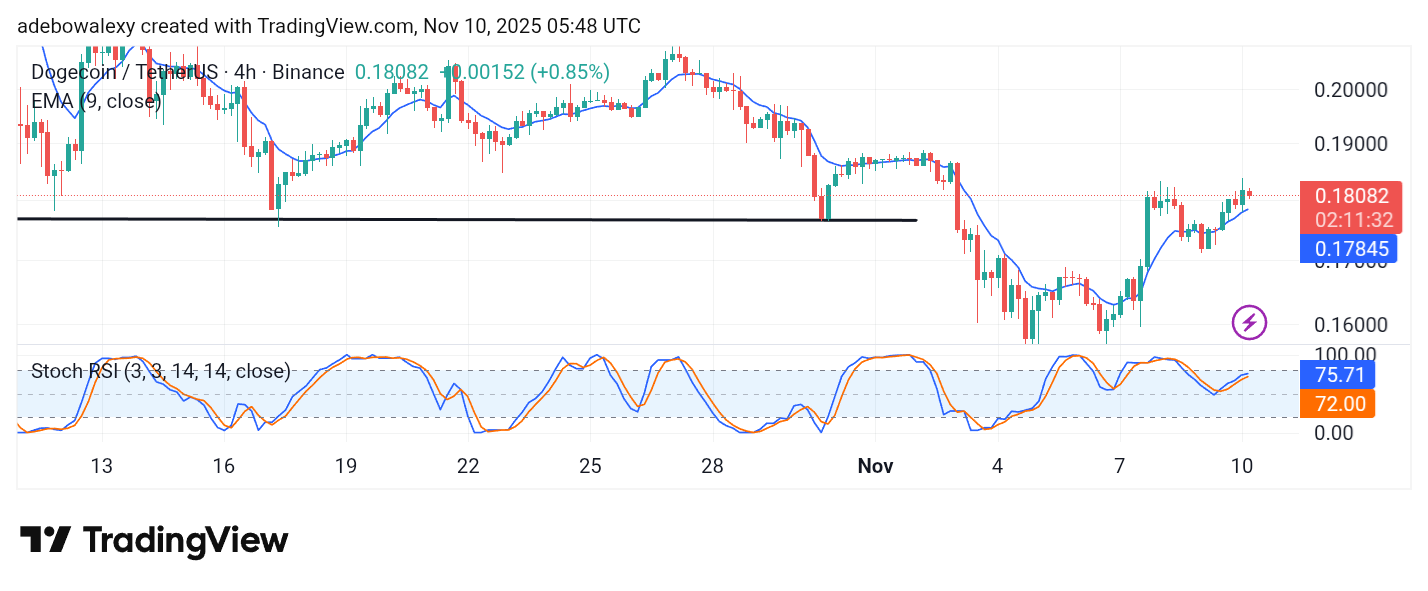This screenshot has width=1428, height=591.
Task: Click the orange 72.00 Stoch RSI value
Action: tap(1336, 404)
